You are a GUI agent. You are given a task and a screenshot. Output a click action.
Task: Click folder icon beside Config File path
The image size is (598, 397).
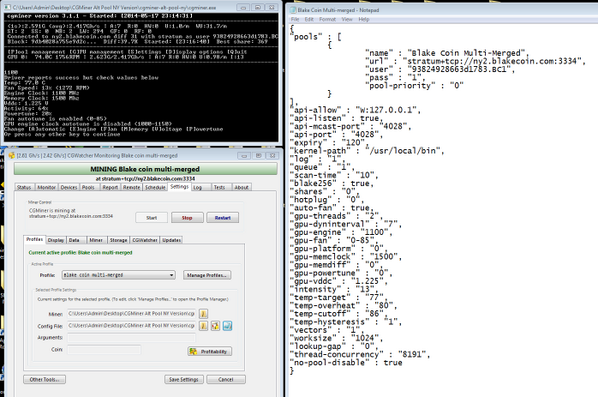pyautogui.click(x=203, y=326)
